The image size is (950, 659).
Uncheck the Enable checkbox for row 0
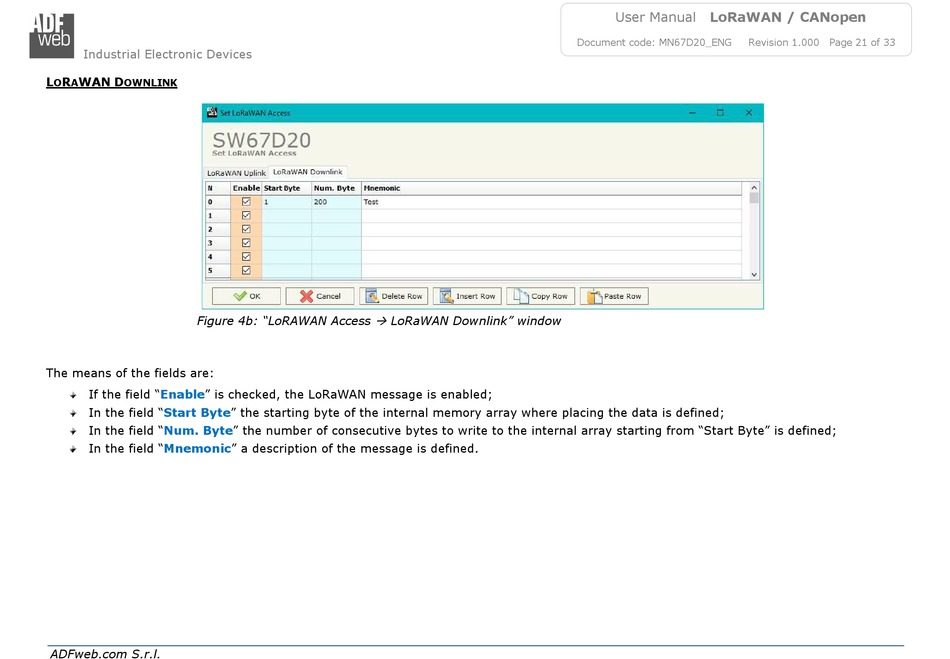(x=246, y=202)
